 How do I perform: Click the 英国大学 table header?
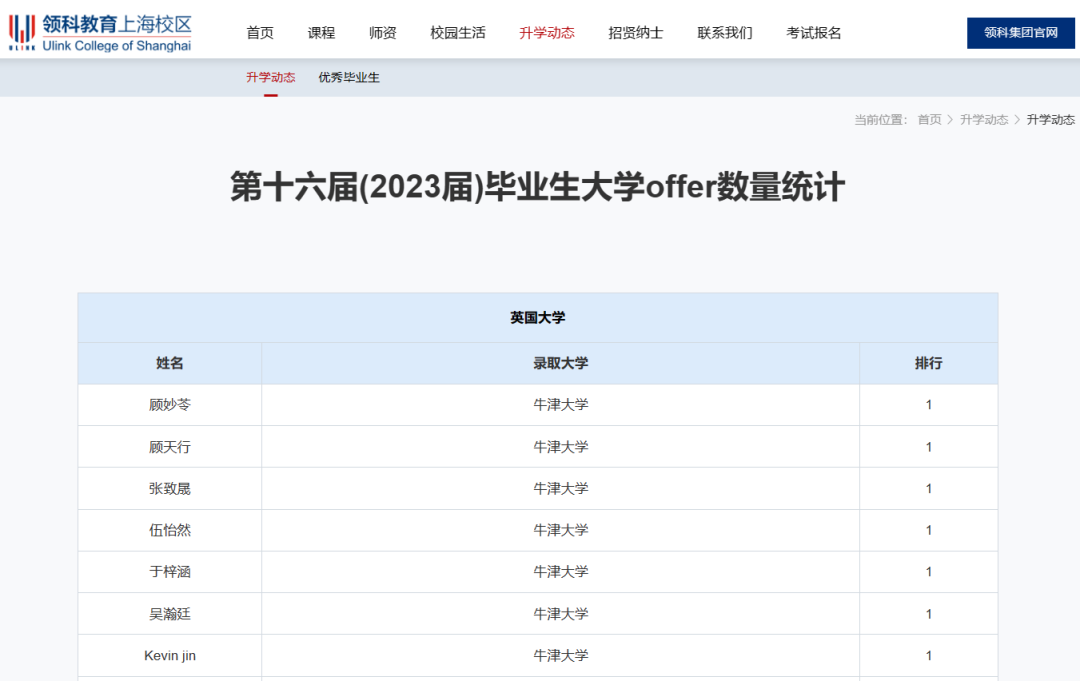click(x=537, y=317)
